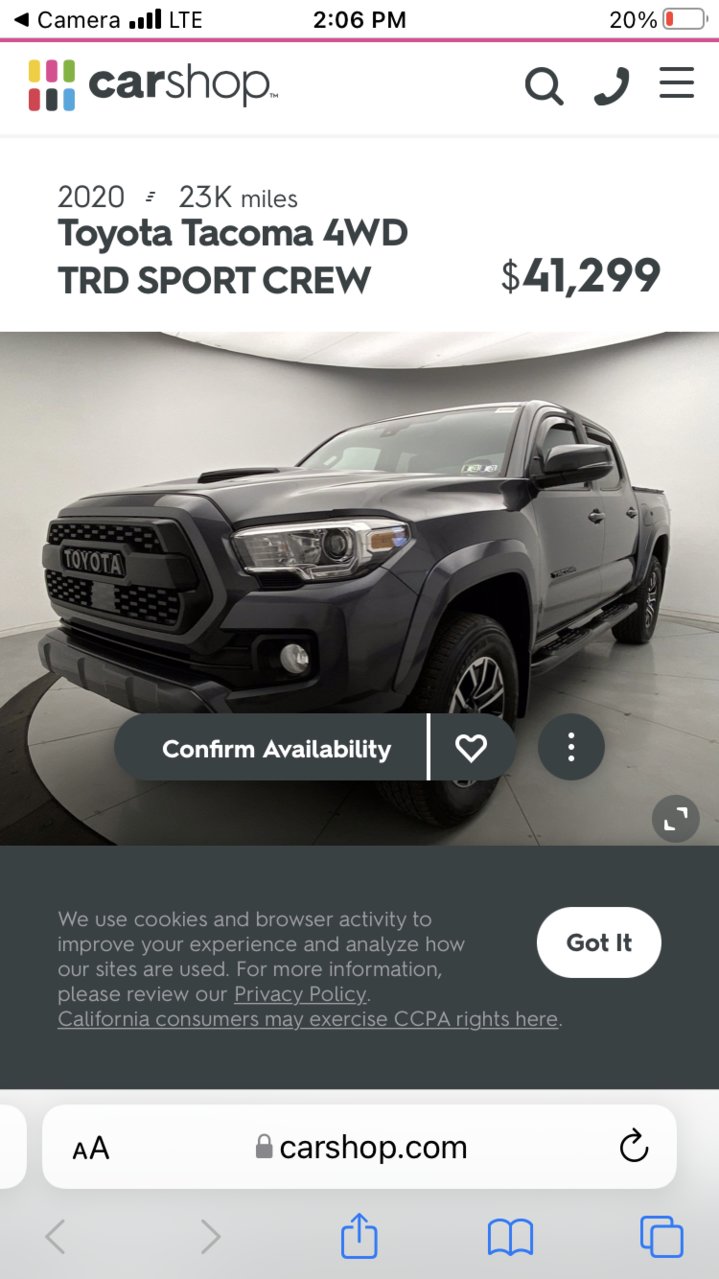Viewport: 719px width, 1279px height.
Task: Open California CCPA rights link
Action: click(x=308, y=1019)
